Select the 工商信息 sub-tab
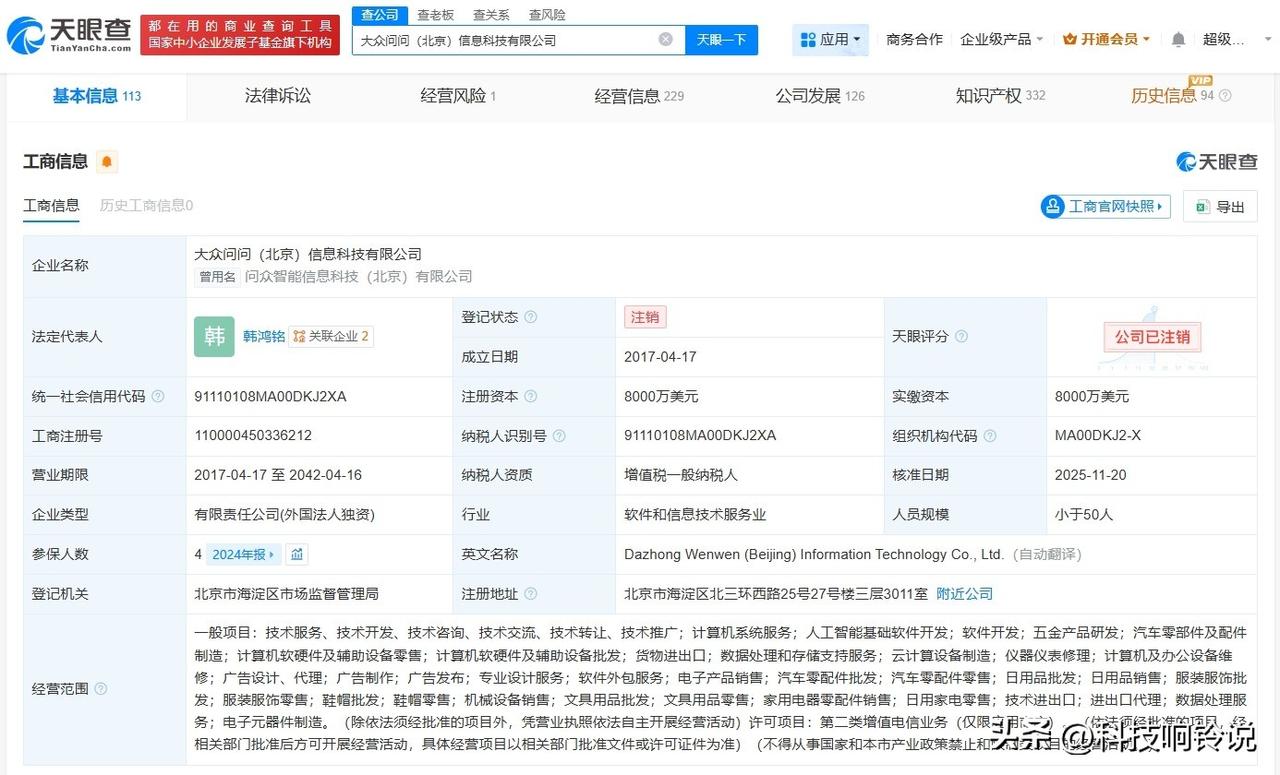This screenshot has width=1280, height=775. tap(51, 205)
